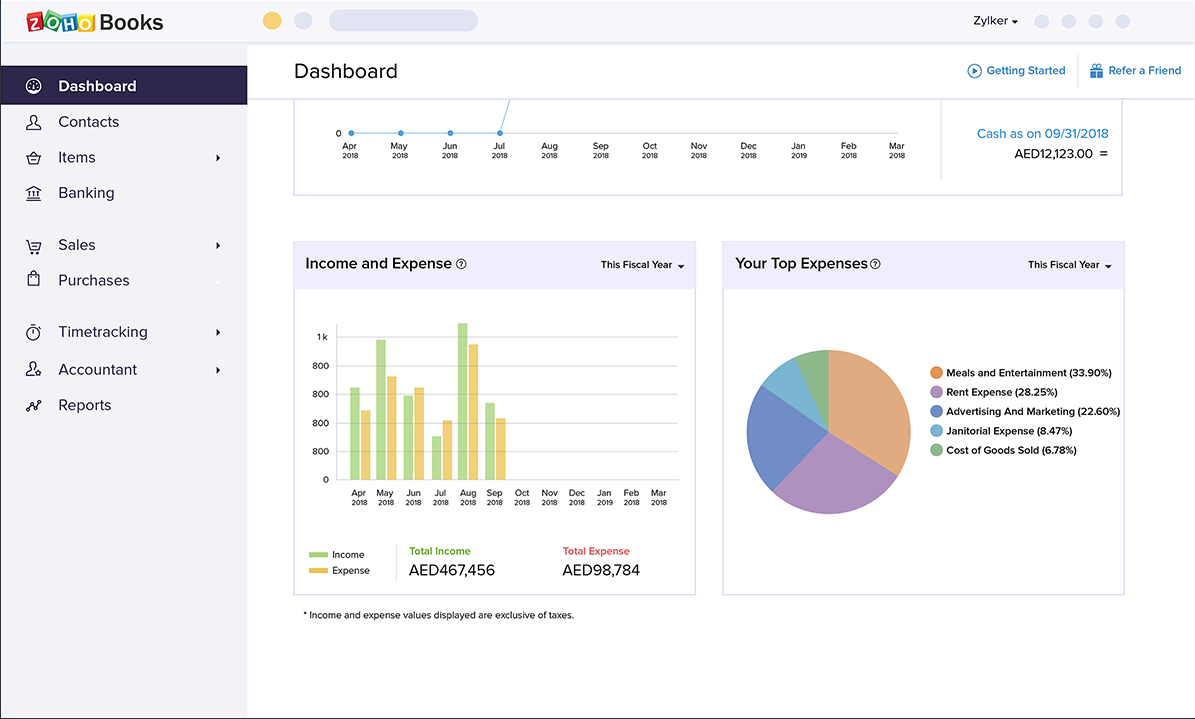This screenshot has height=719, width=1195.
Task: Expand the Accountant submenu arrow
Action: tap(218, 370)
